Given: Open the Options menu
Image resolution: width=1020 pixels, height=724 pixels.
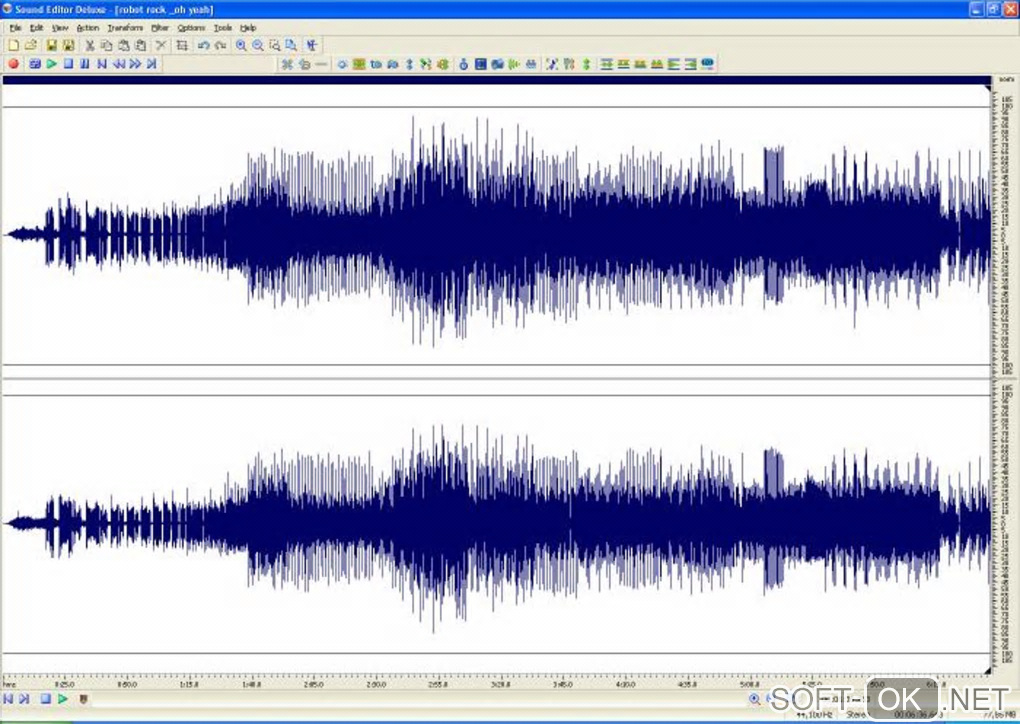Looking at the screenshot, I should click(x=191, y=28).
